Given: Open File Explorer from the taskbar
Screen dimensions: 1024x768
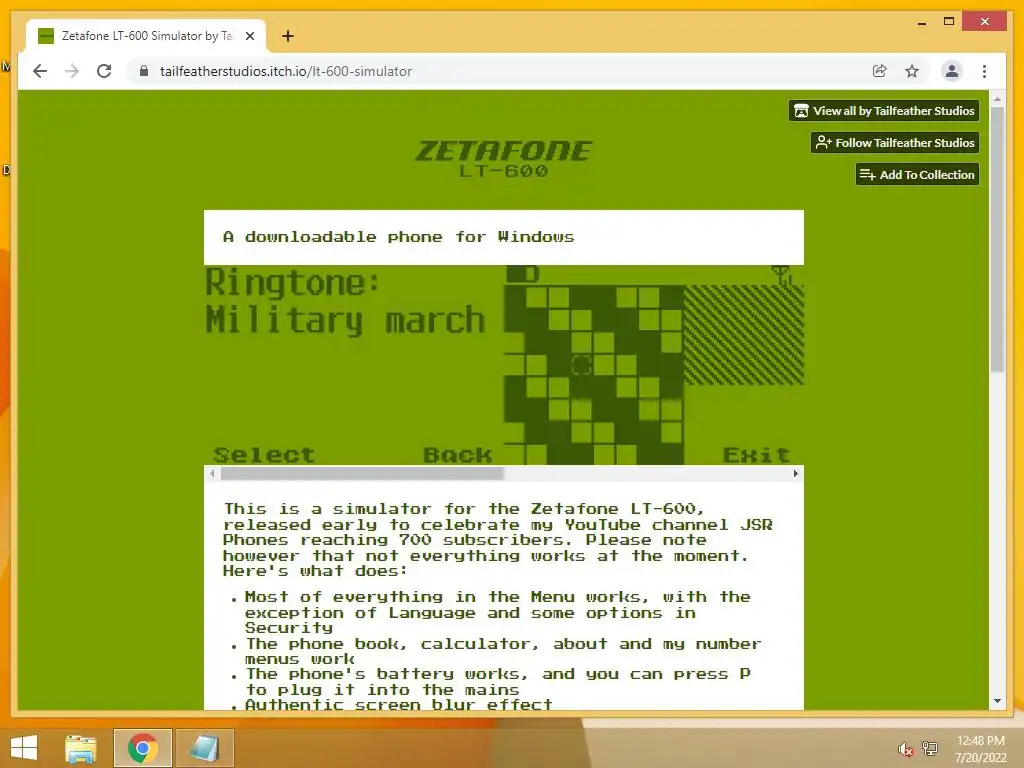Looking at the screenshot, I should [x=81, y=748].
